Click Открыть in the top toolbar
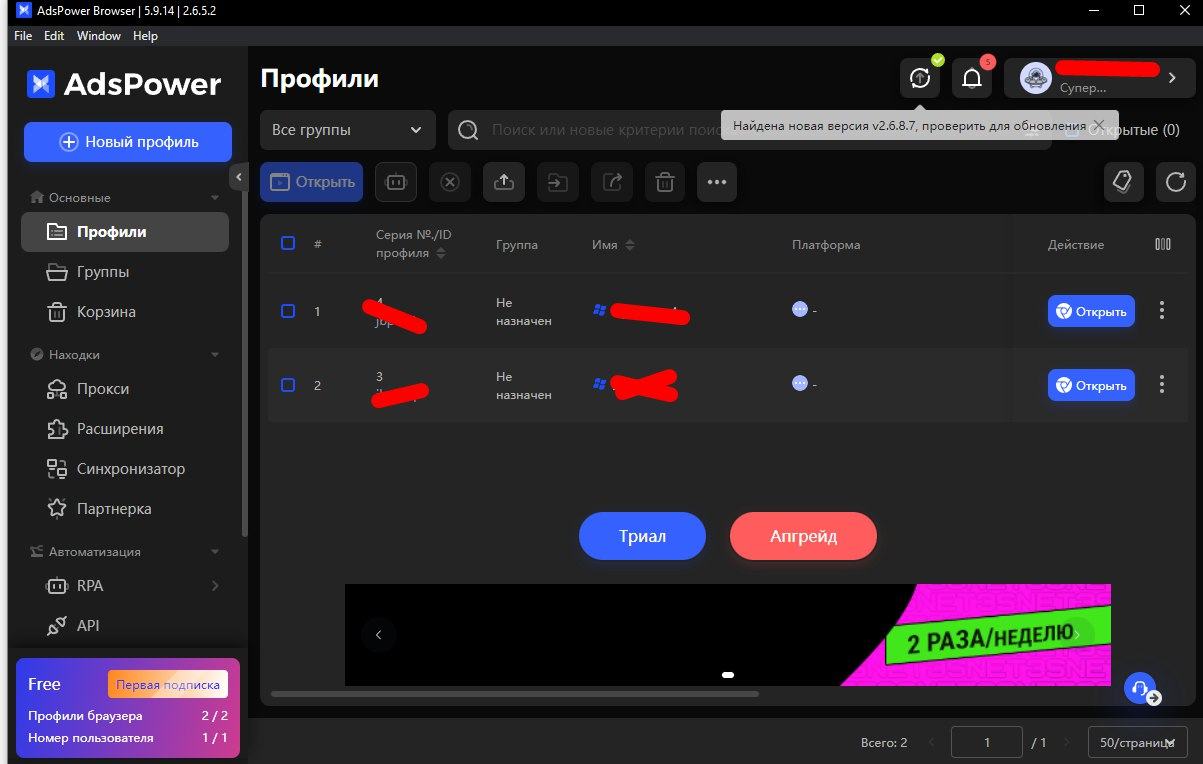The height and width of the screenshot is (764, 1203). pyautogui.click(x=312, y=182)
